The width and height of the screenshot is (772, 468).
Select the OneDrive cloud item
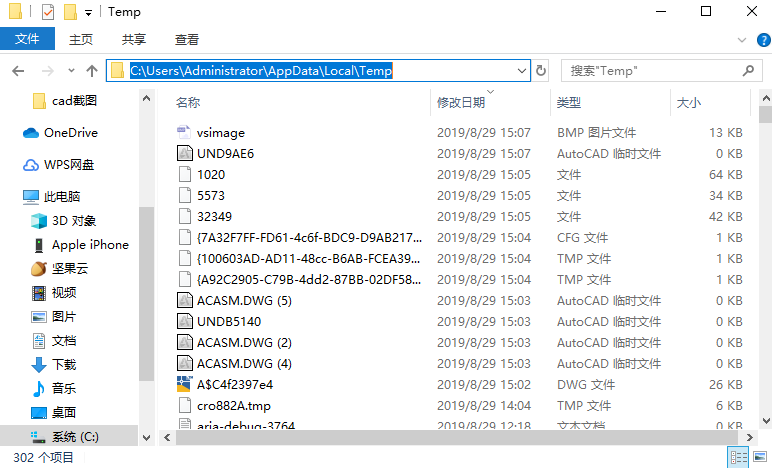(70, 132)
